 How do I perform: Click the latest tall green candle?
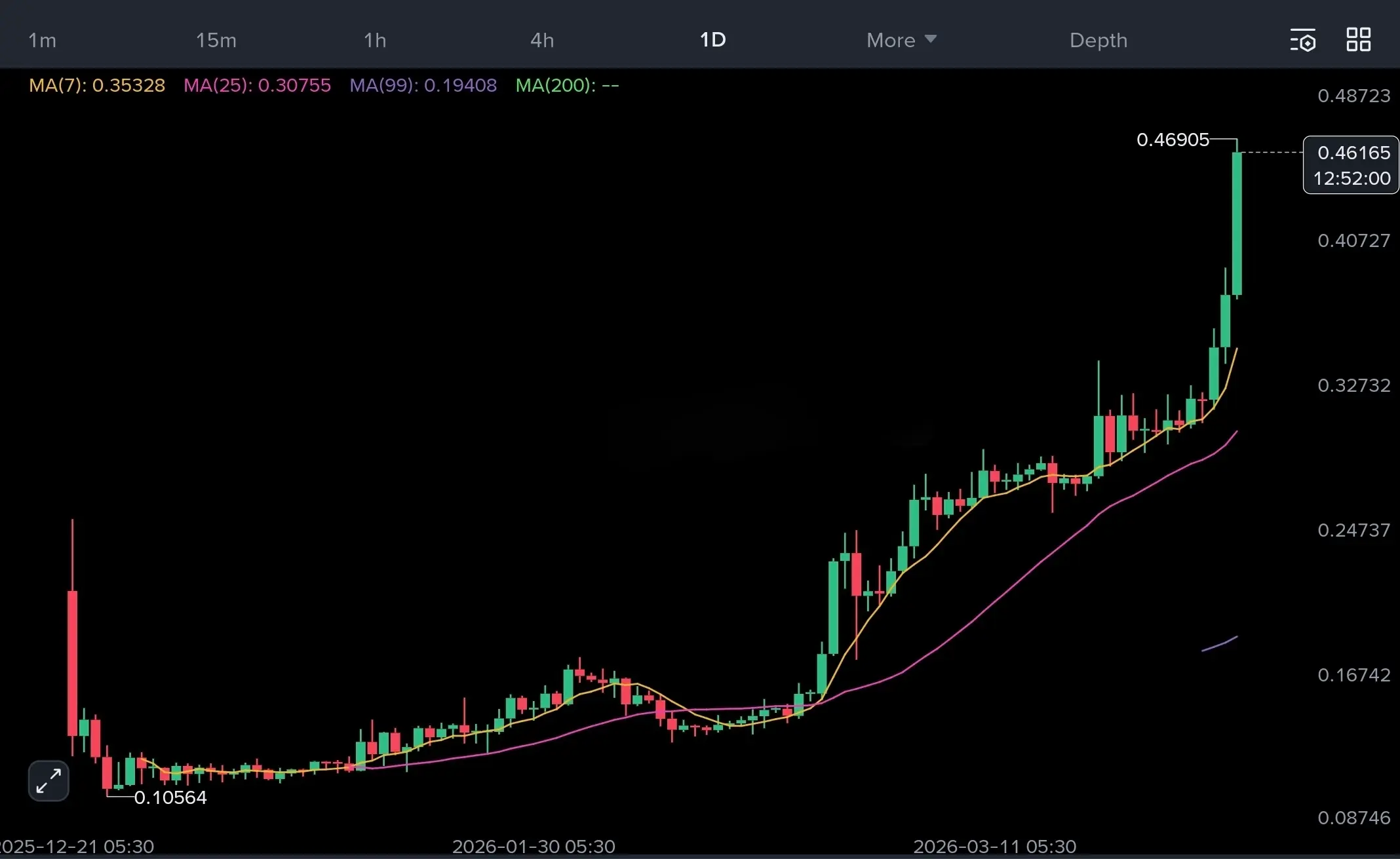tap(1237, 223)
